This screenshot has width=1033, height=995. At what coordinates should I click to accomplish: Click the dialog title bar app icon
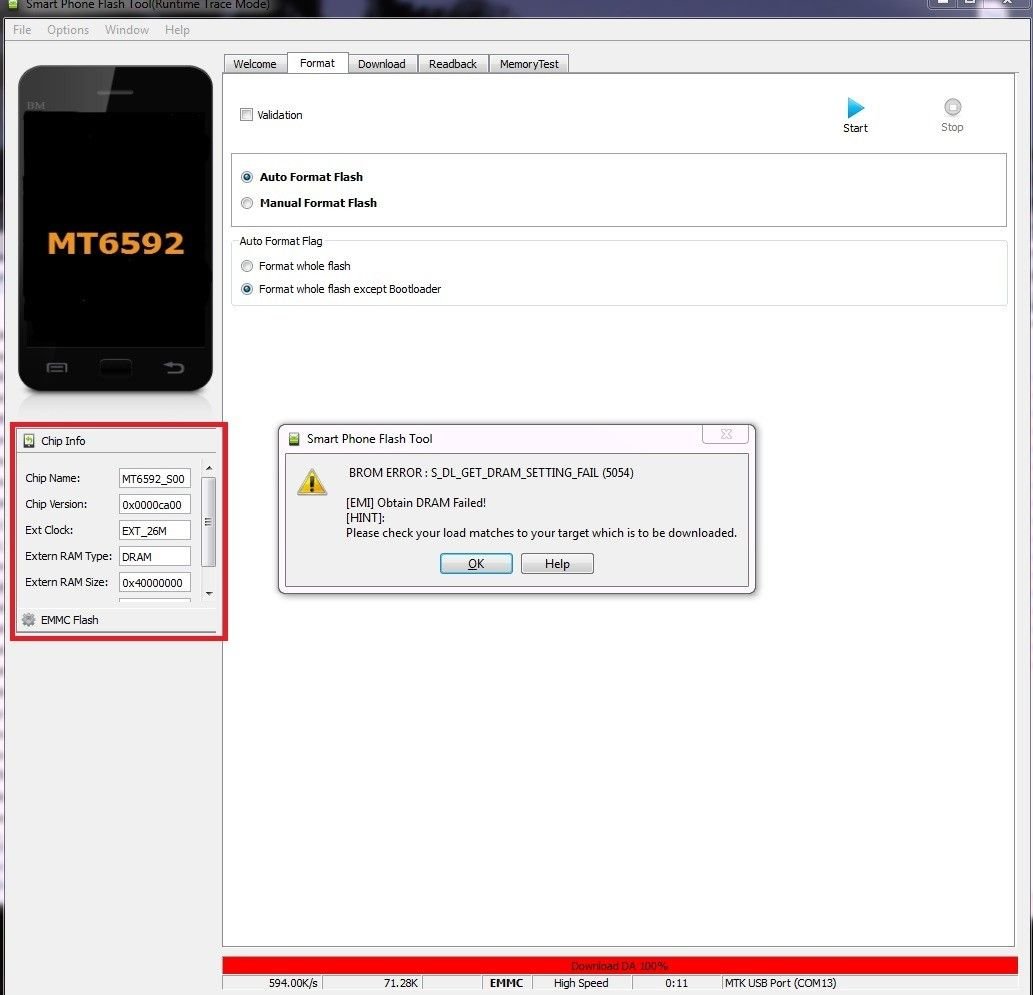[294, 439]
